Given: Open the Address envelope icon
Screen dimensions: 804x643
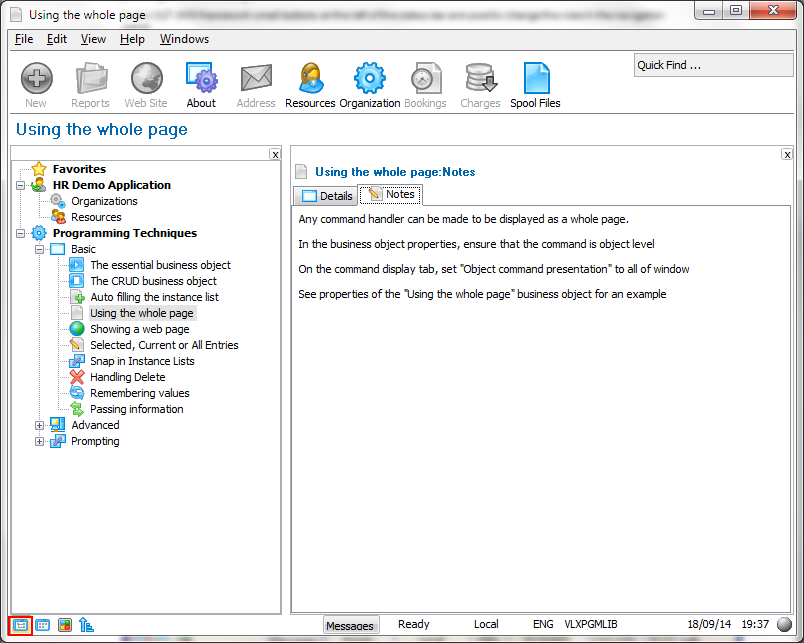Looking at the screenshot, I should click(256, 79).
